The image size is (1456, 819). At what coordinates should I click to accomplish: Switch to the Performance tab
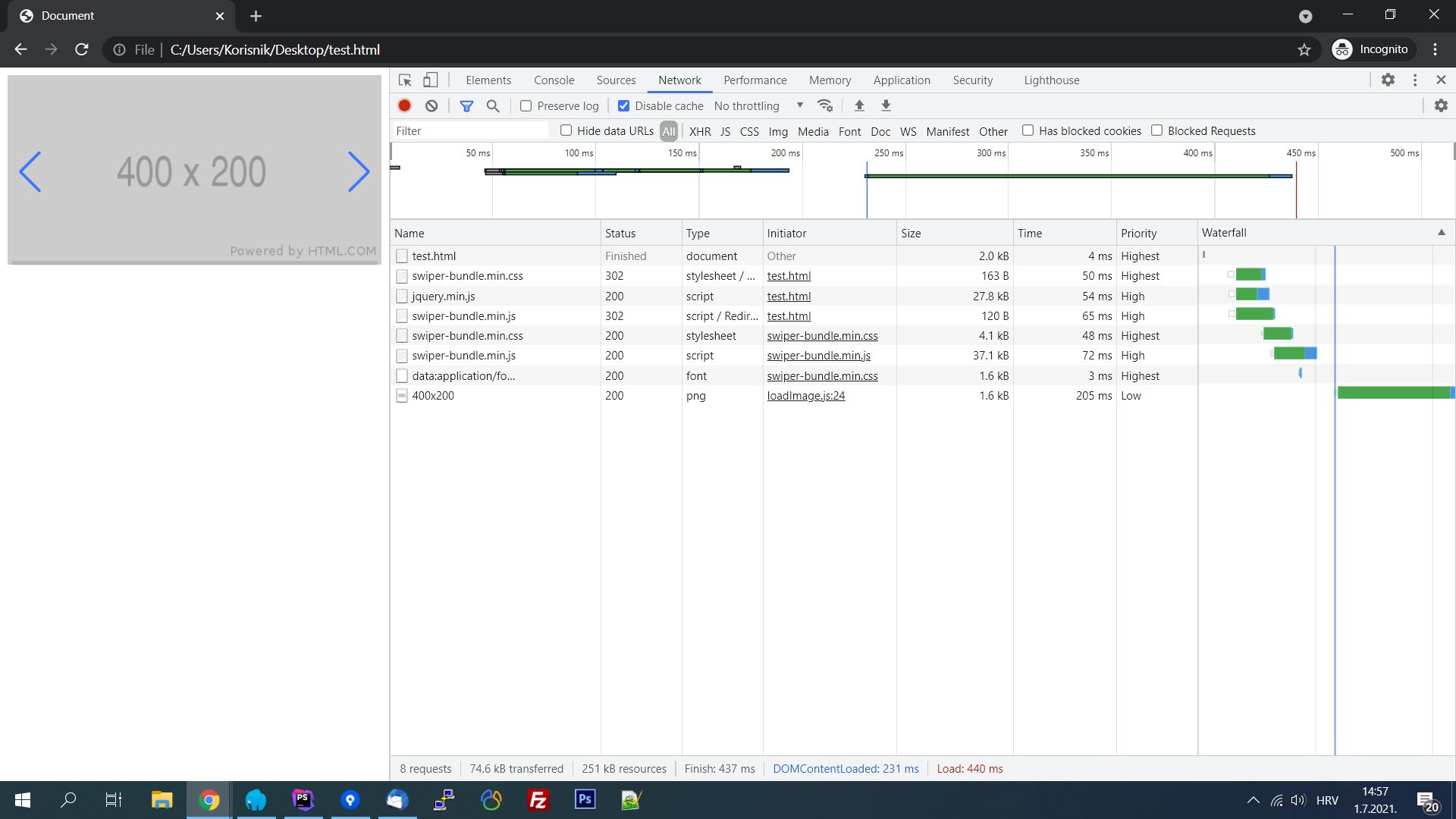click(x=755, y=80)
